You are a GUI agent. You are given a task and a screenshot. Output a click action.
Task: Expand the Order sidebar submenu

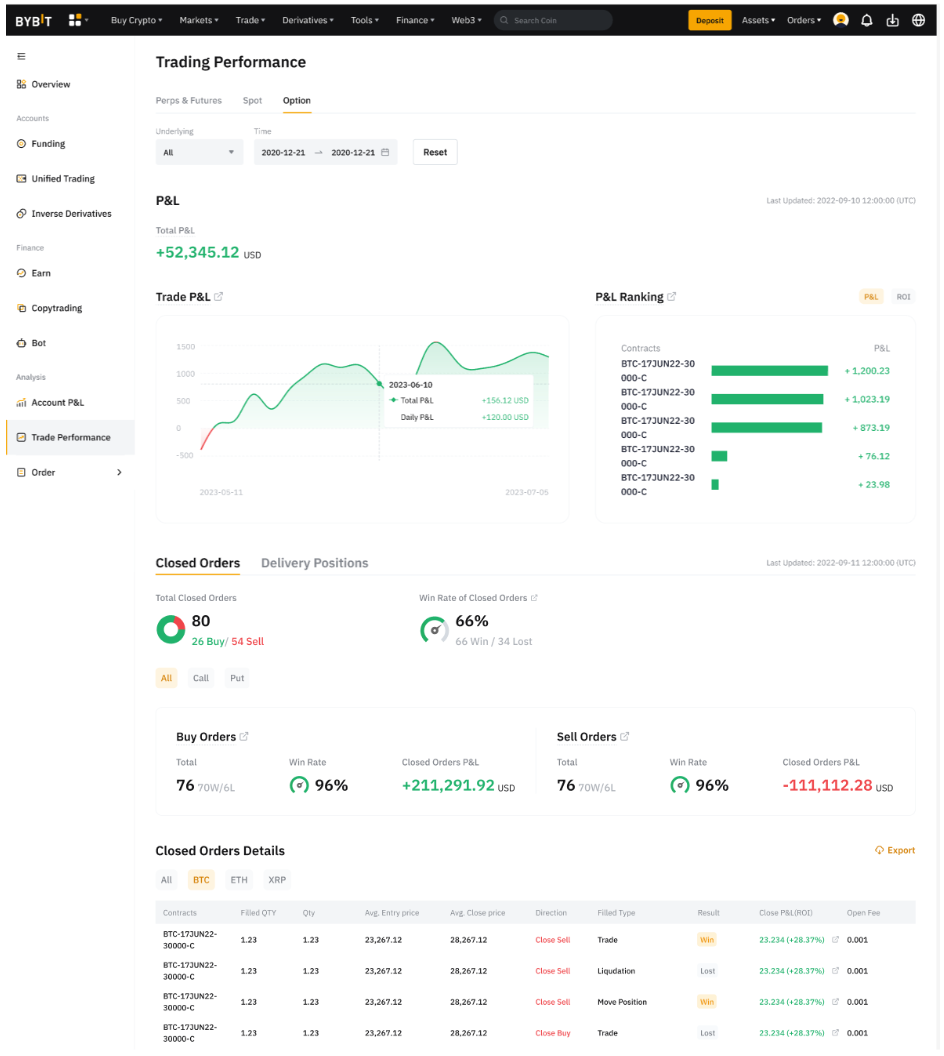click(x=119, y=472)
